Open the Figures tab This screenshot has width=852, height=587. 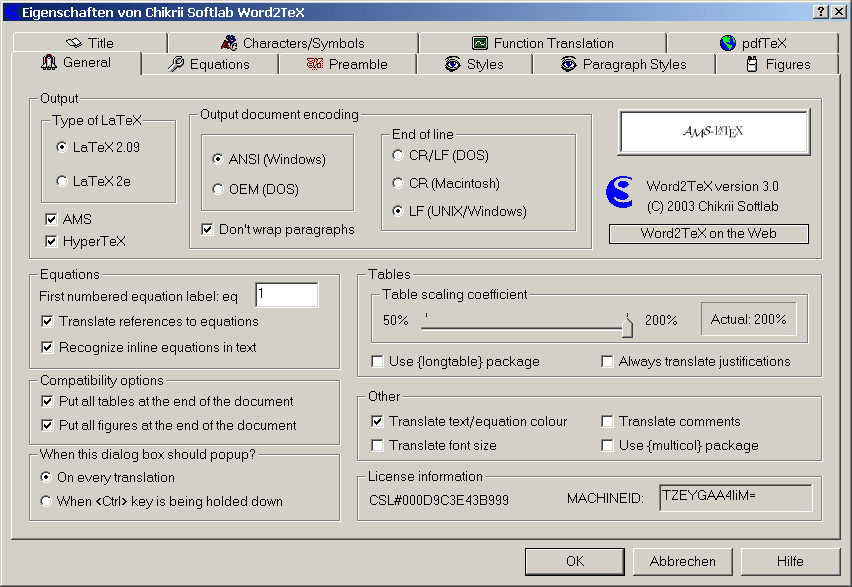click(x=778, y=64)
